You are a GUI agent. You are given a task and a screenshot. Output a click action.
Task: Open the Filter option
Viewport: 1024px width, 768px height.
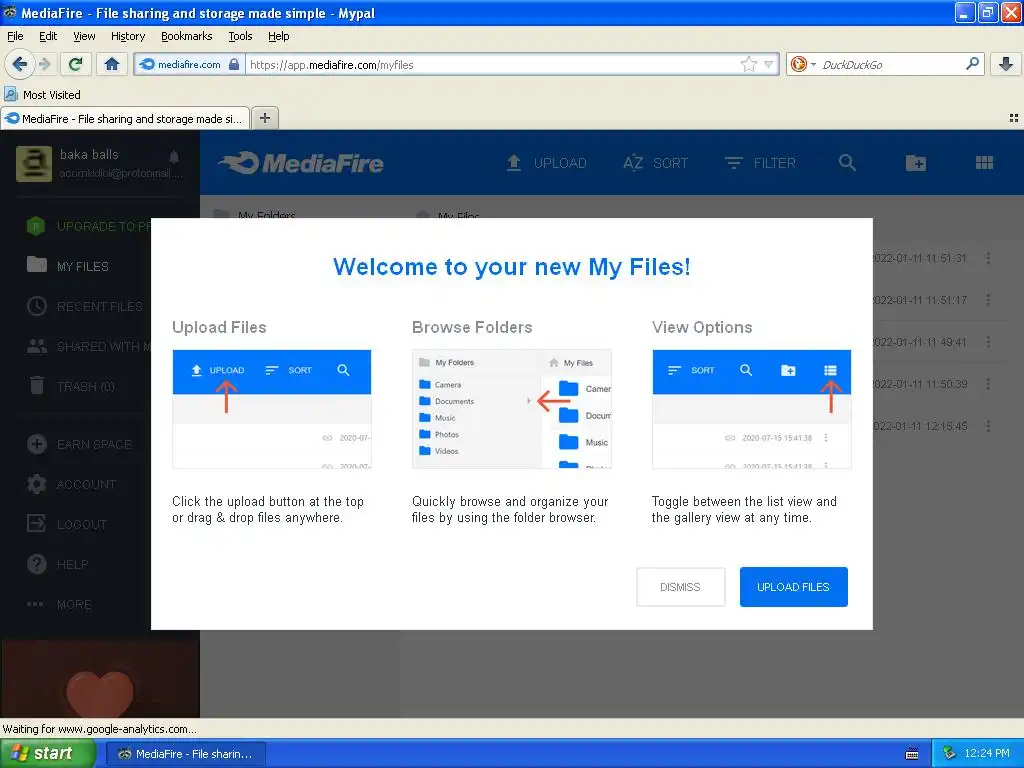(x=760, y=163)
